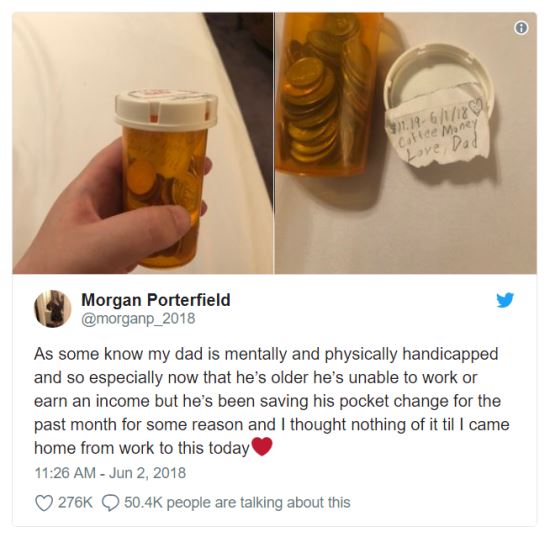The width and height of the screenshot is (550, 537).
Task: Click the white bottle cap in left photo
Action: pos(166,109)
